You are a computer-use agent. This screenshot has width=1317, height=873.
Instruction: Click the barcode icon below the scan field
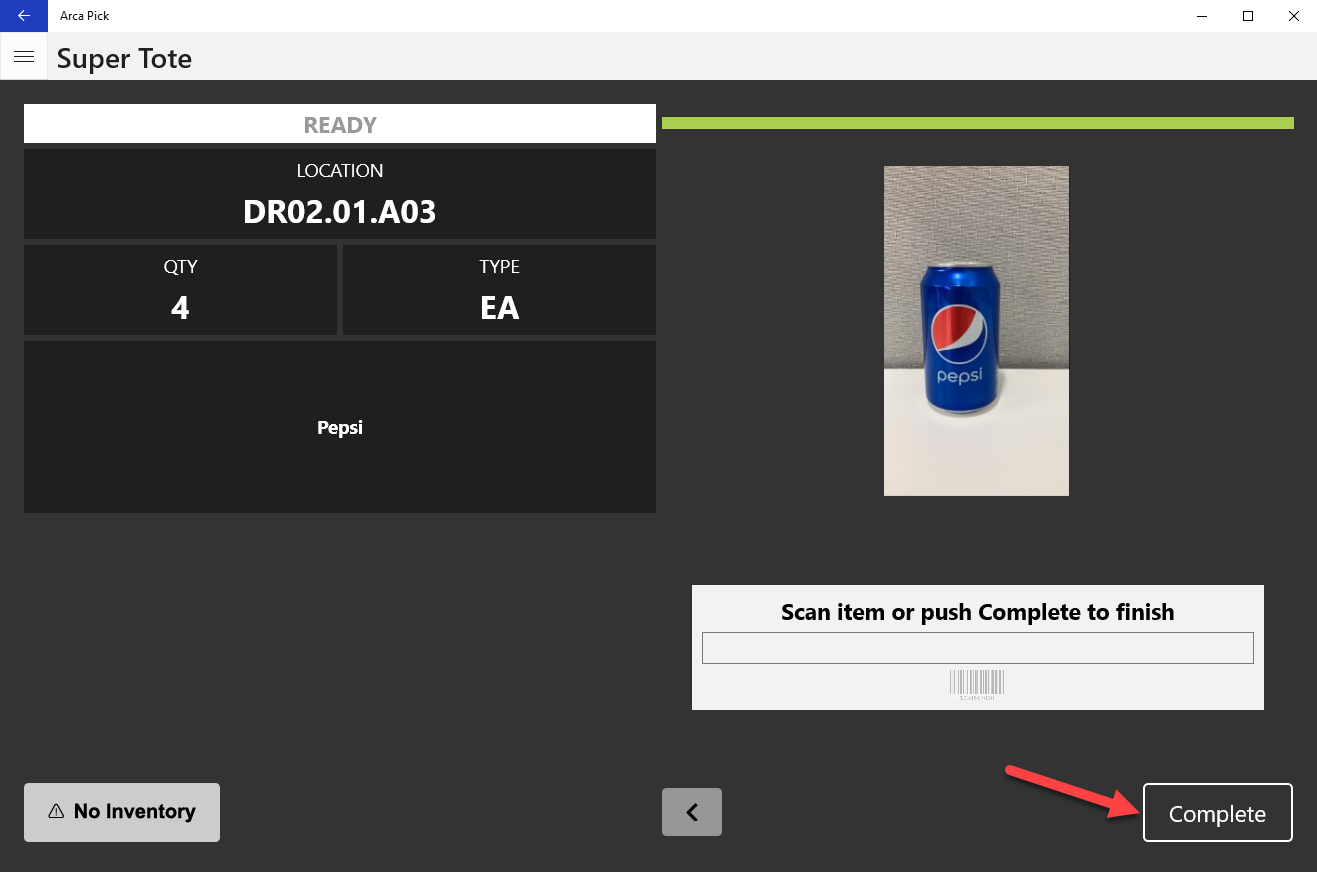pos(977,684)
